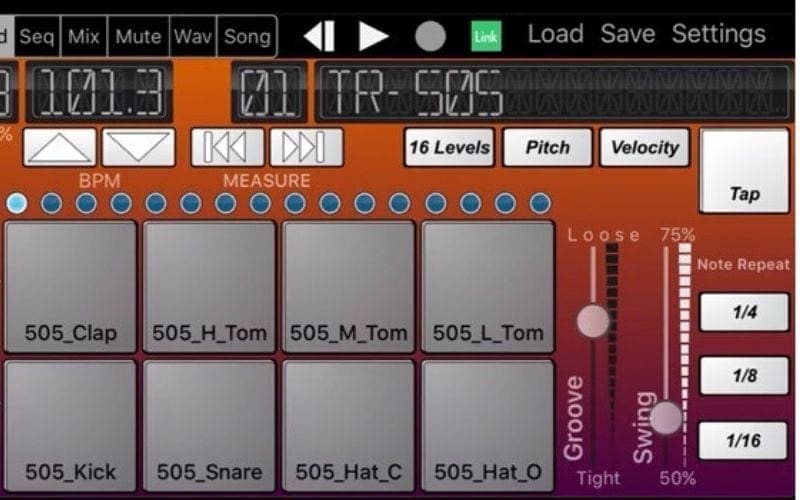
Task: Decrease BPM with the down arrow
Action: 138,147
